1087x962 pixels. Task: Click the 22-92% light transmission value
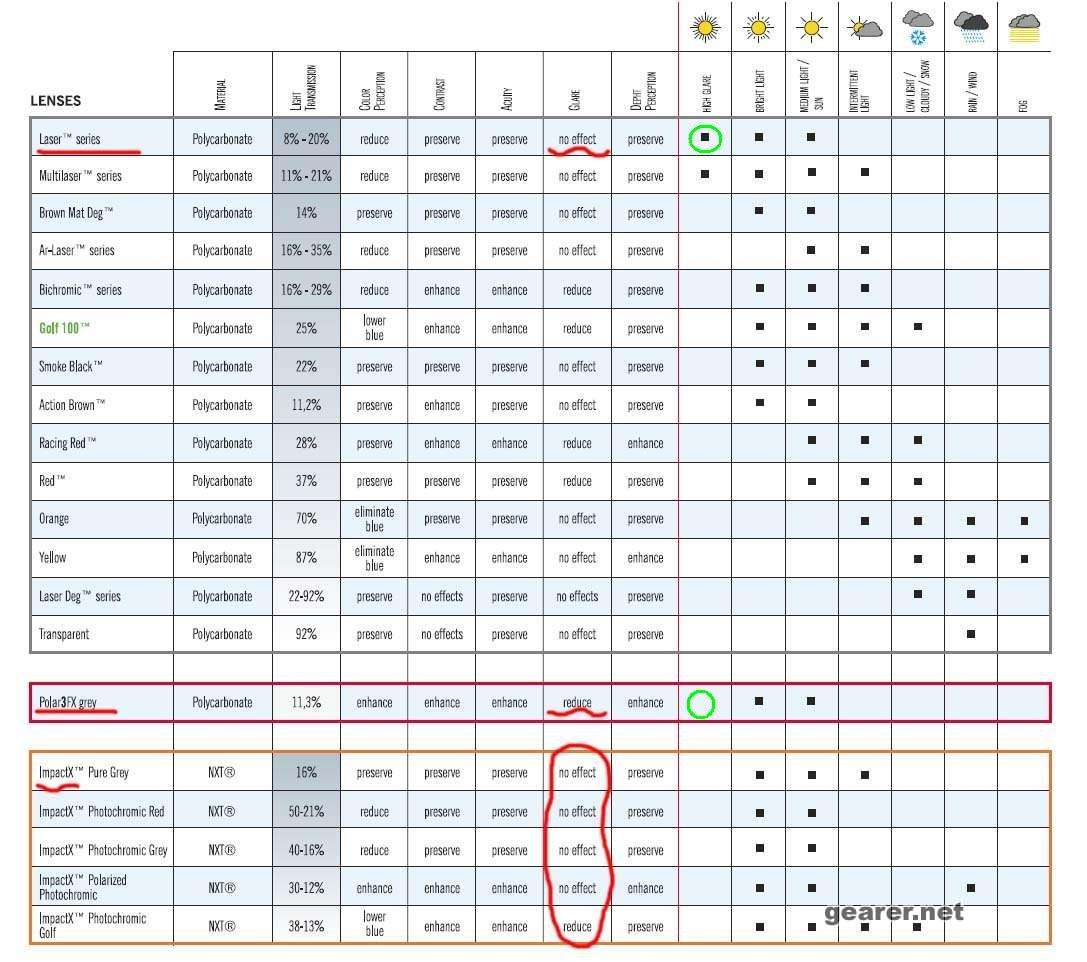pos(306,596)
